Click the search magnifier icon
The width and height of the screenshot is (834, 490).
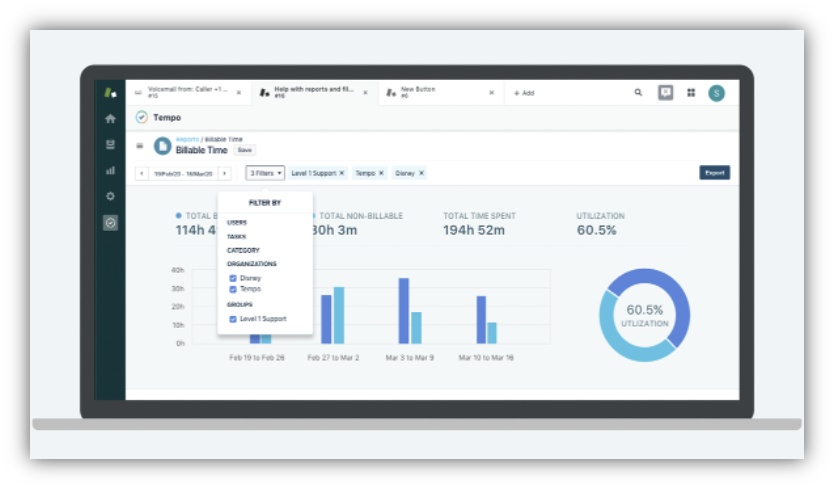click(638, 93)
